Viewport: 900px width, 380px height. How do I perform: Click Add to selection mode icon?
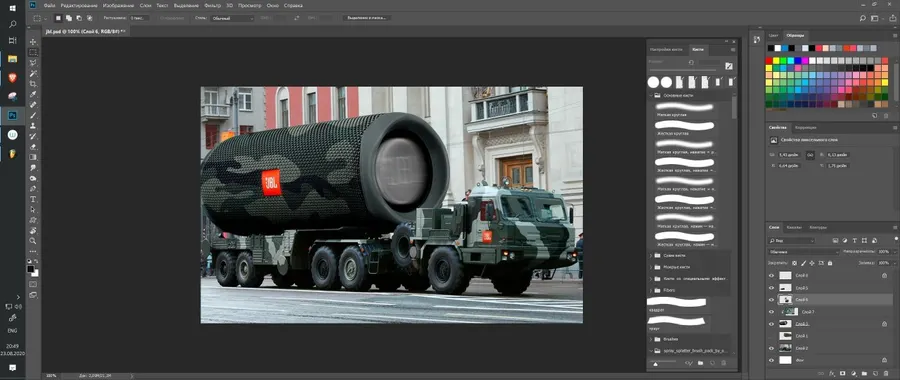[69, 18]
